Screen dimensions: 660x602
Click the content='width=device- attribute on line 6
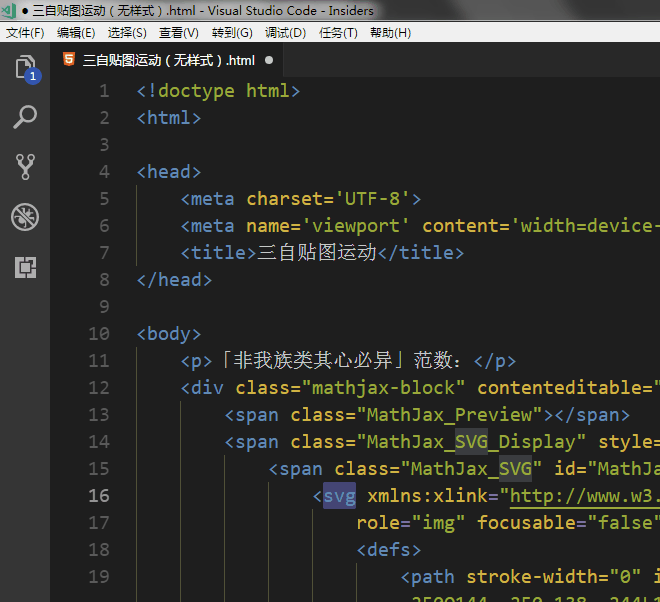(540, 226)
